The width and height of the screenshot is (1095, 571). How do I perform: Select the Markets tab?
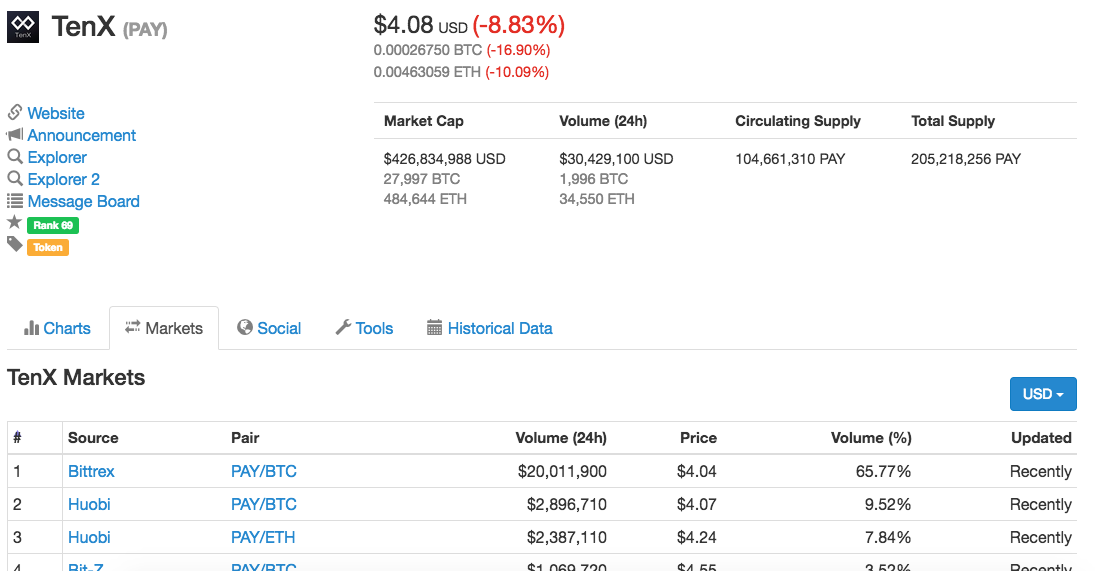click(164, 328)
